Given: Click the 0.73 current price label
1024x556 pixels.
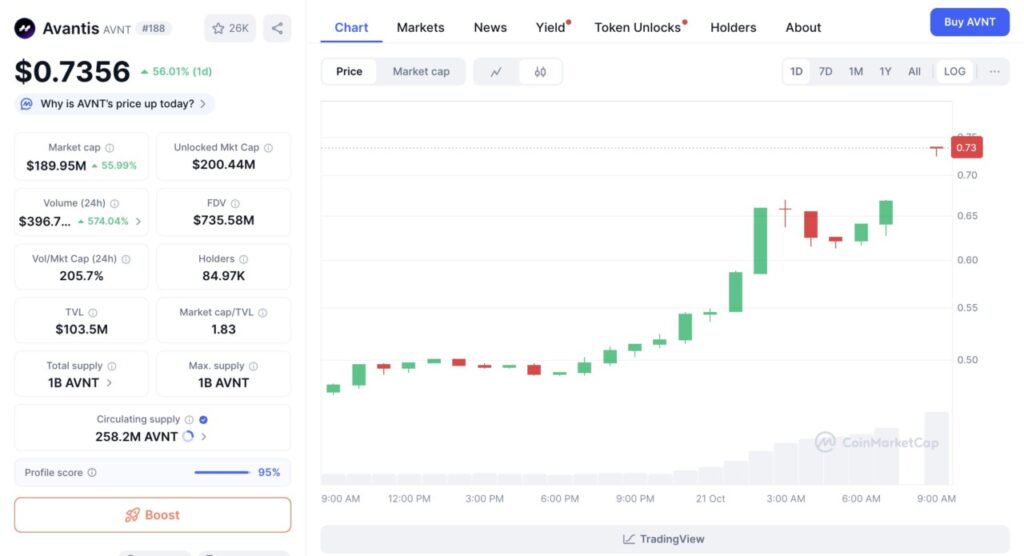Looking at the screenshot, I should [966, 148].
